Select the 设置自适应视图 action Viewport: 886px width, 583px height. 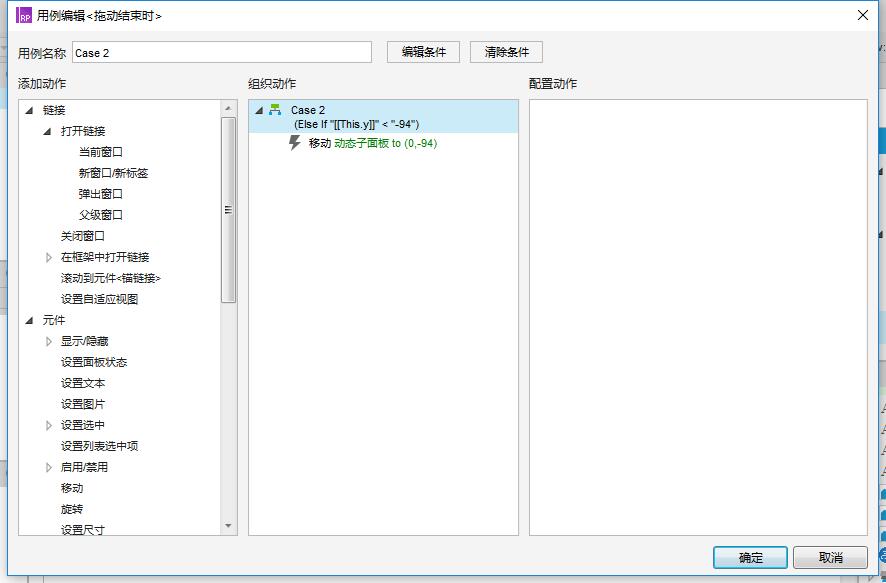(x=99, y=299)
